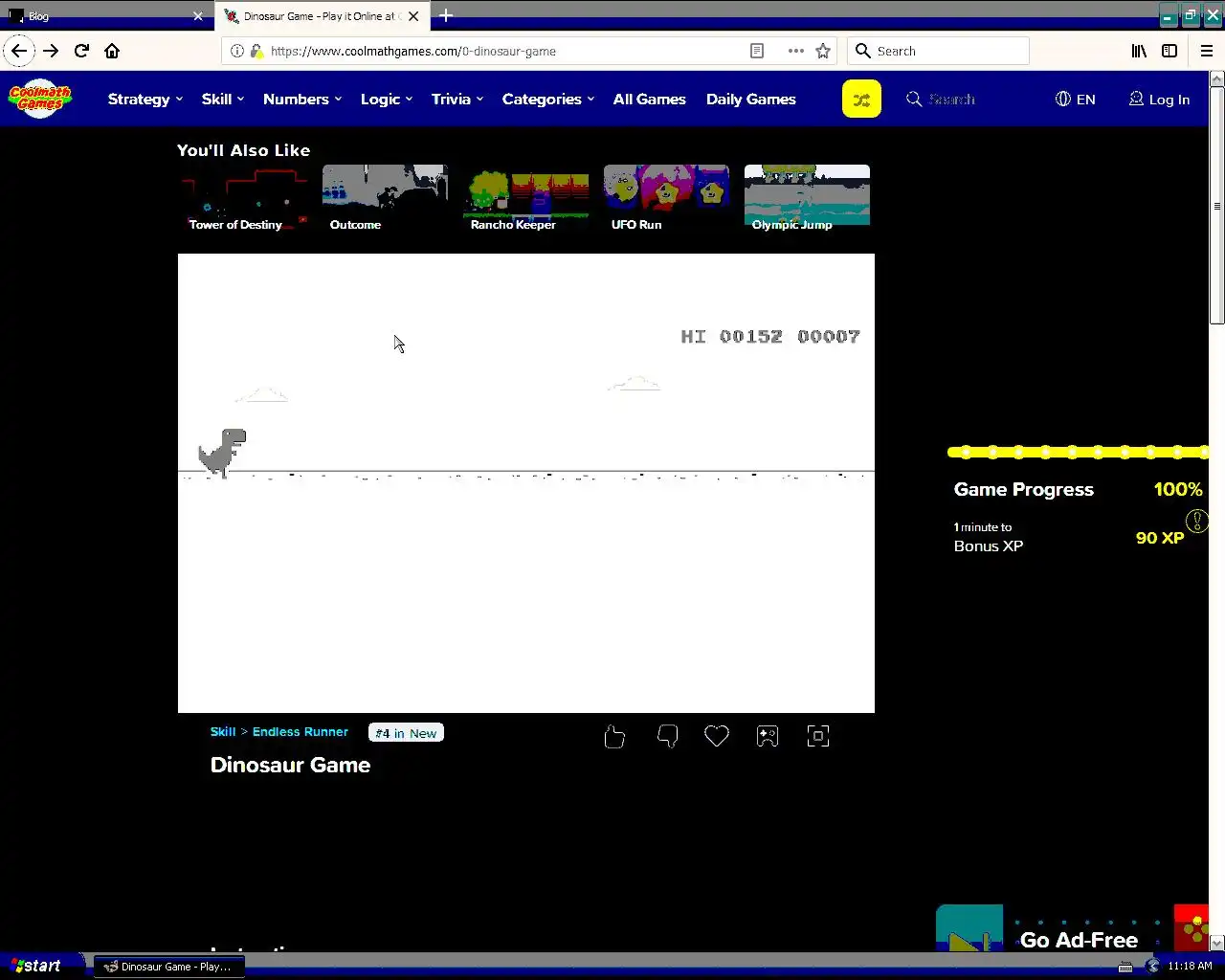Show site information icon in address bar

point(237,51)
